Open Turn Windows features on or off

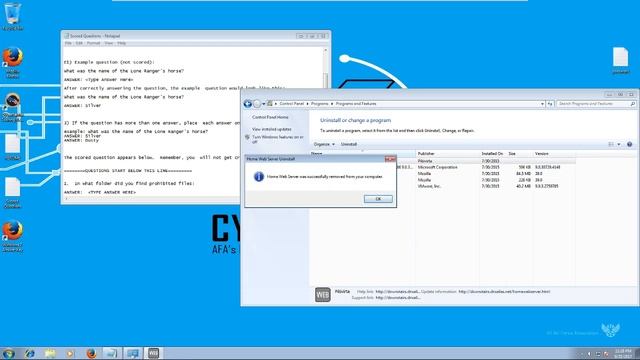(x=278, y=139)
